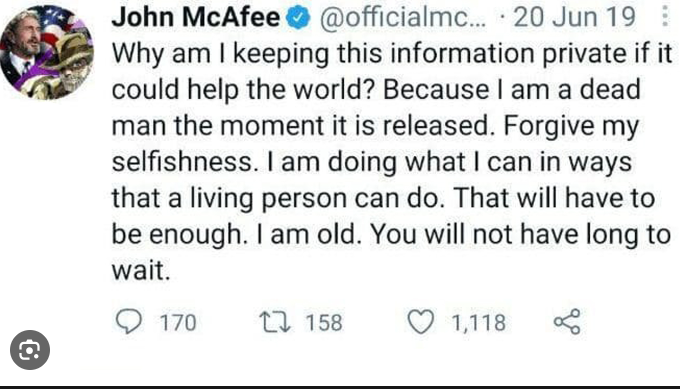
Task: Click the phrase 'Forgive my' in the tweet
Action: pyautogui.click(x=571, y=127)
